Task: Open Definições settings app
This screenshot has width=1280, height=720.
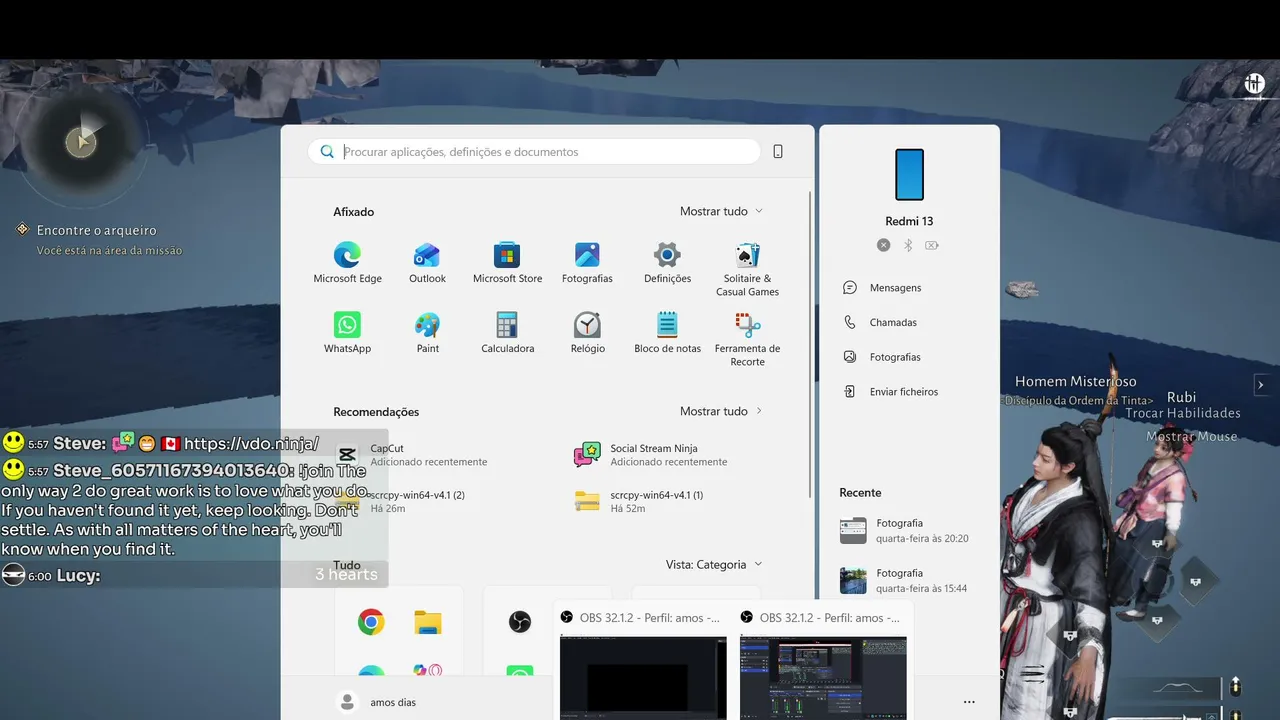Action: click(x=667, y=263)
